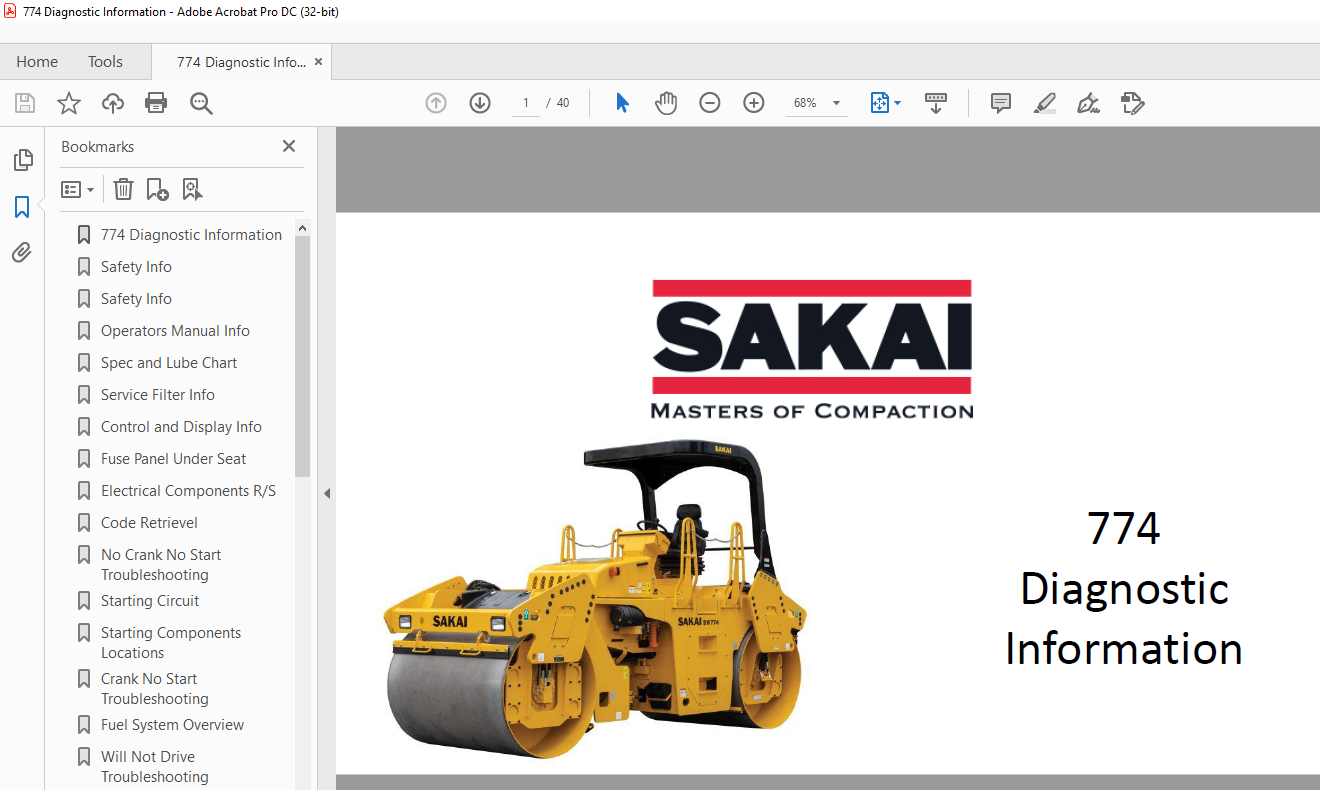The image size is (1320, 790).
Task: Open the Find text magnifier icon
Action: (x=201, y=103)
